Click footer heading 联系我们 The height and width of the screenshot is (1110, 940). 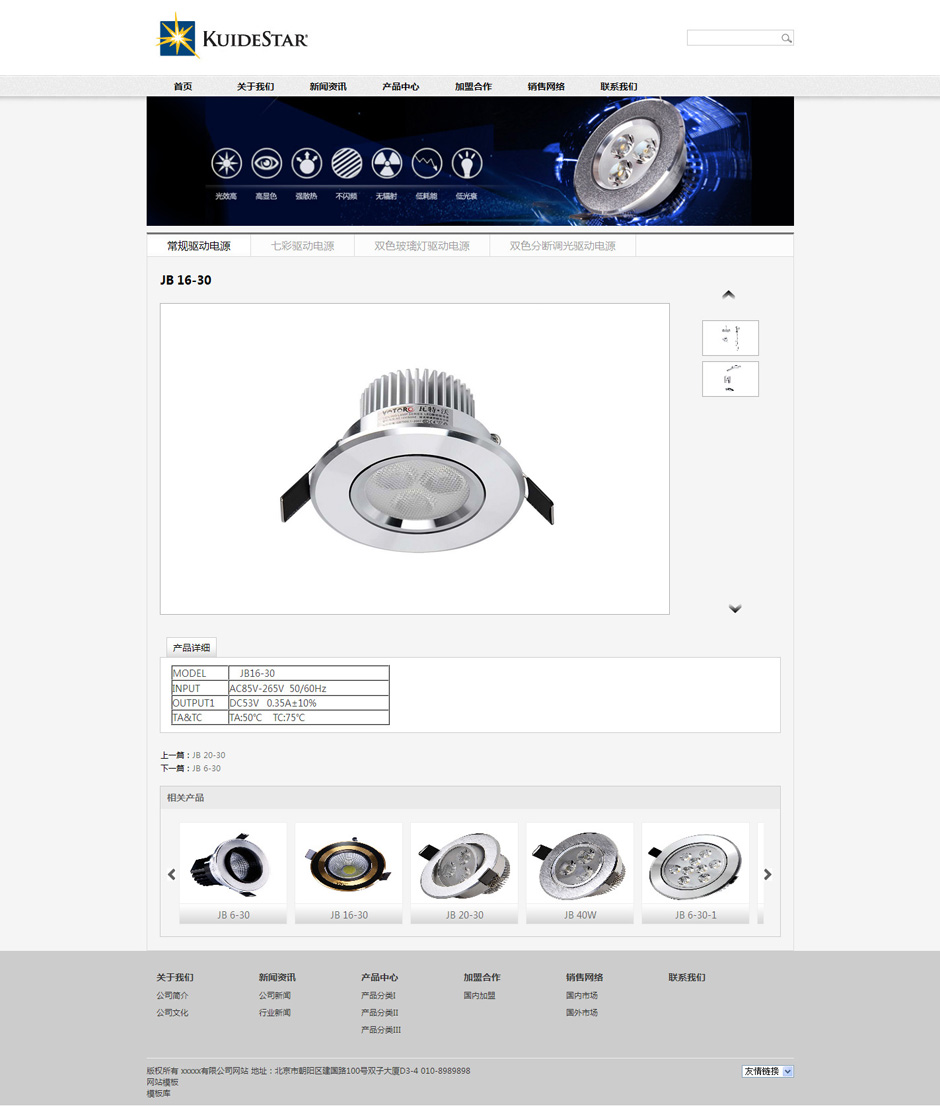click(687, 977)
